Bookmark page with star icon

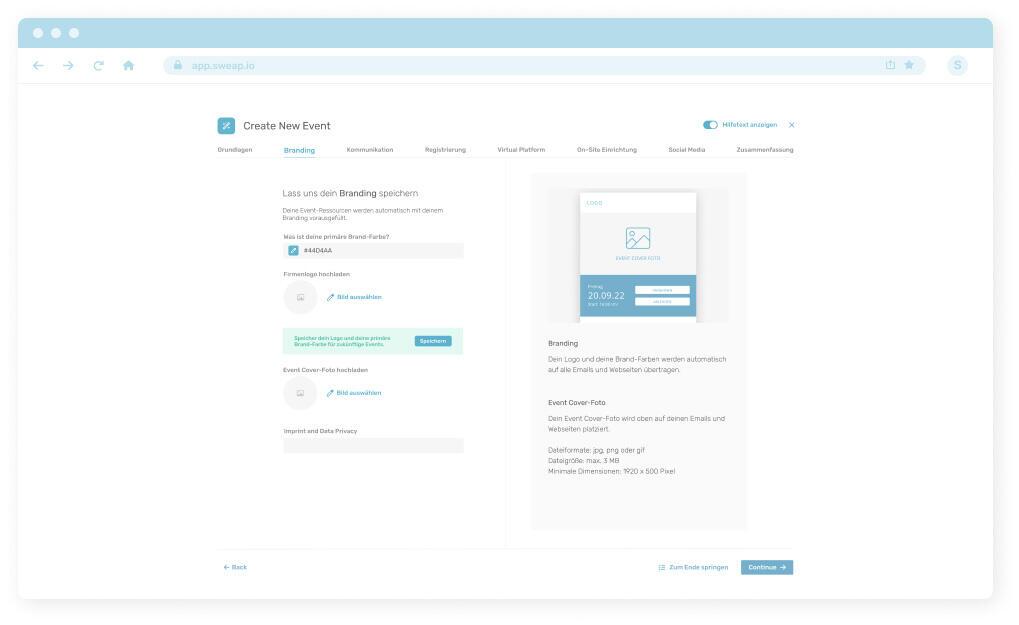909,65
